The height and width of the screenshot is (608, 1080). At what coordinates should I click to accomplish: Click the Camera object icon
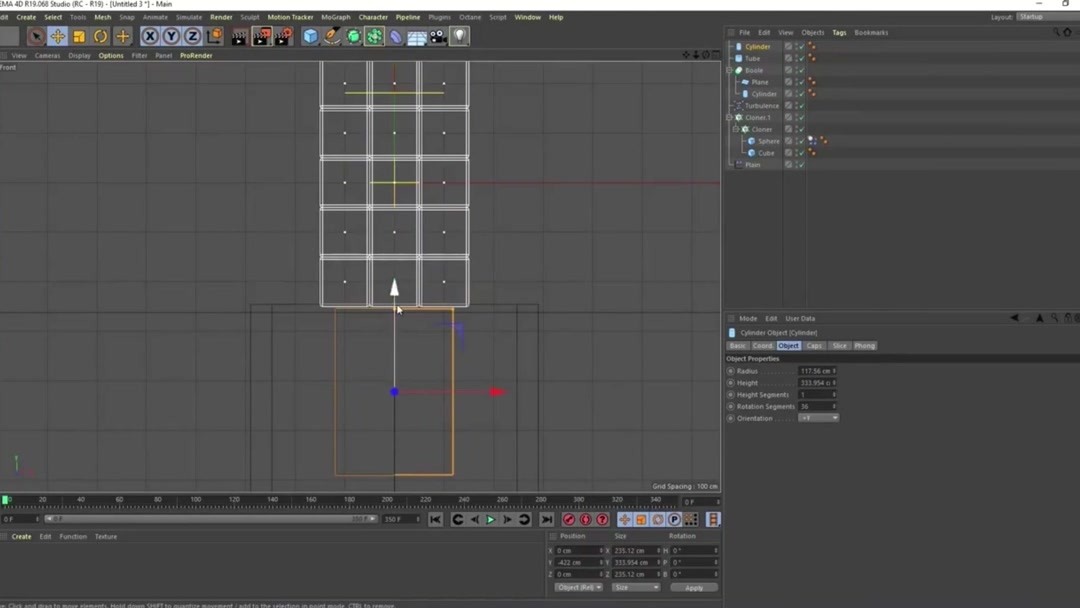coord(438,37)
